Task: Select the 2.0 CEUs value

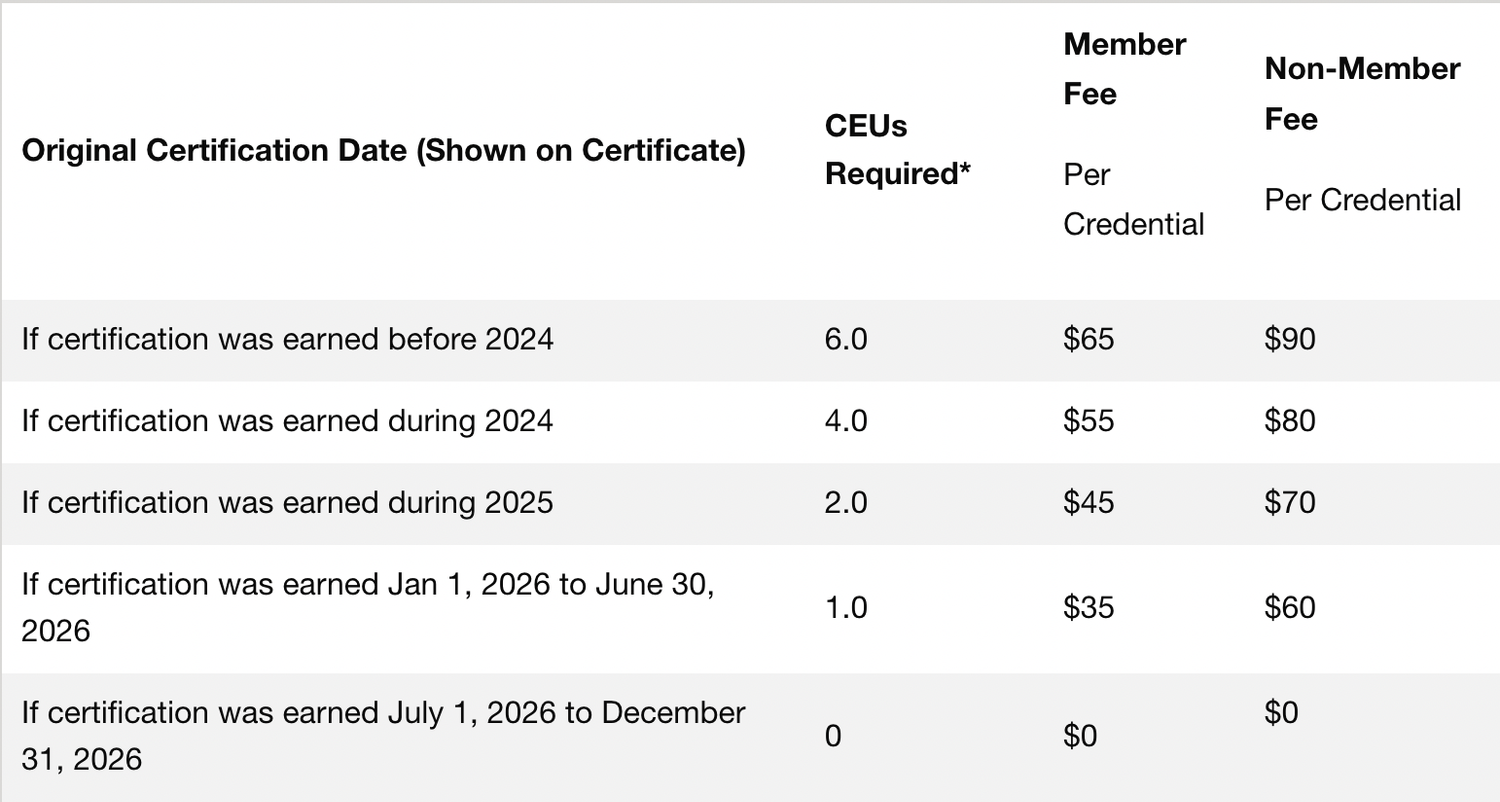Action: pyautogui.click(x=846, y=502)
